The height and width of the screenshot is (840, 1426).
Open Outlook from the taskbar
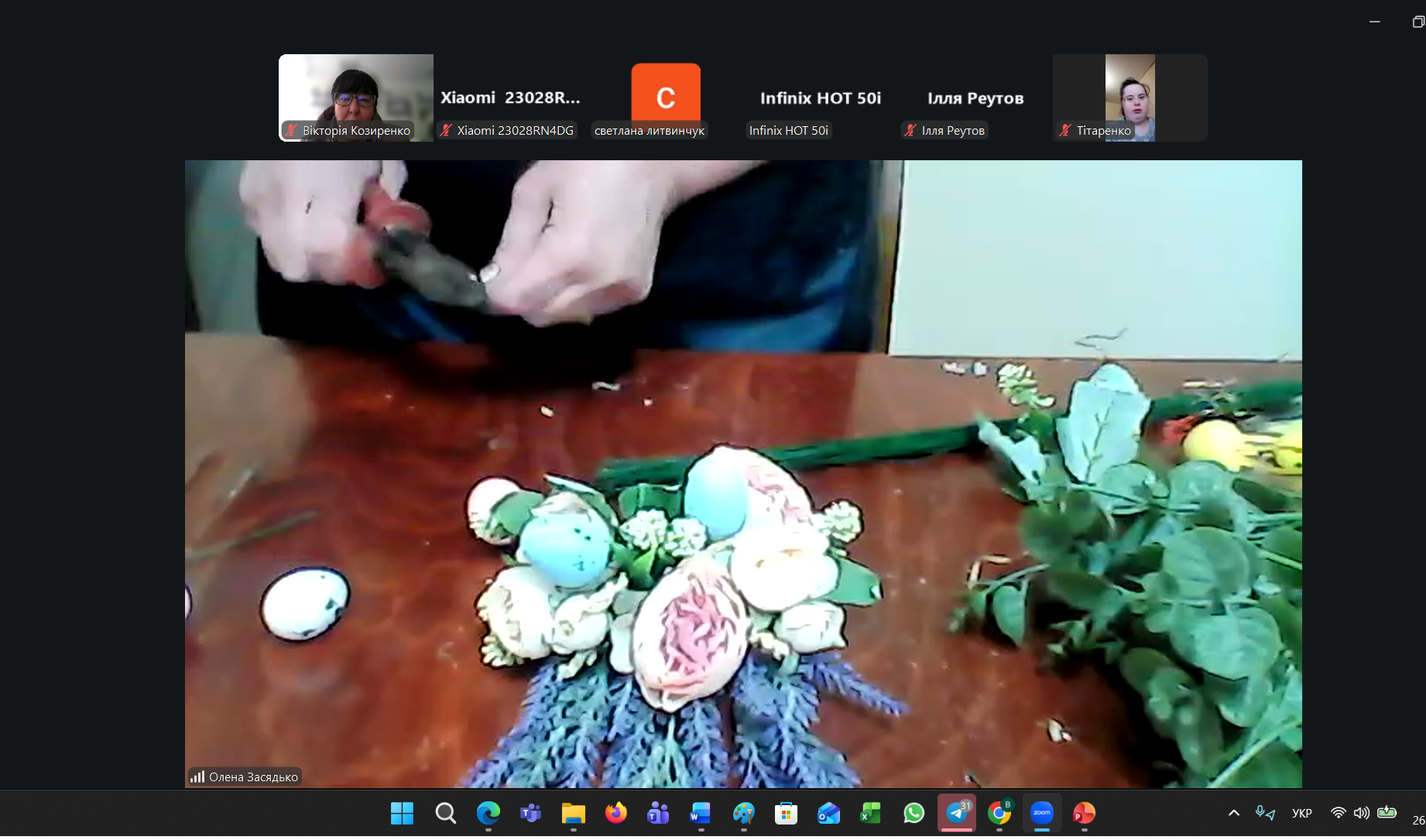pyautogui.click(x=828, y=813)
